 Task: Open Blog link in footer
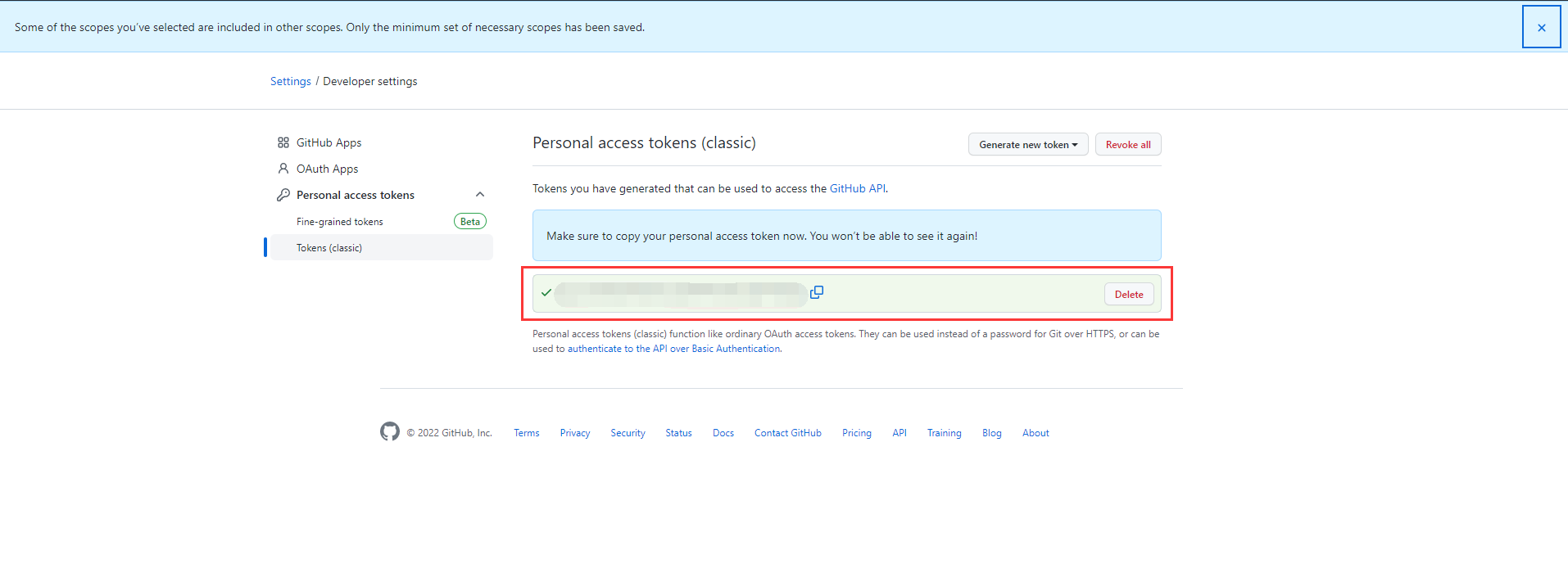(992, 433)
